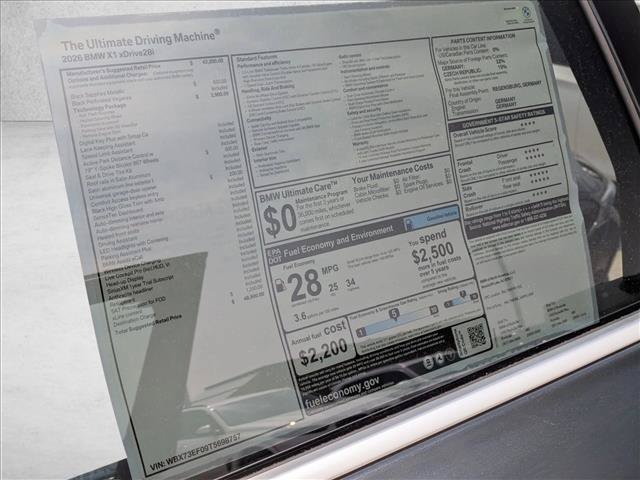This screenshot has height=480, width=640.
Task: Click the 'BMW Ultimate Care' heading
Action: pyautogui.click(x=298, y=191)
